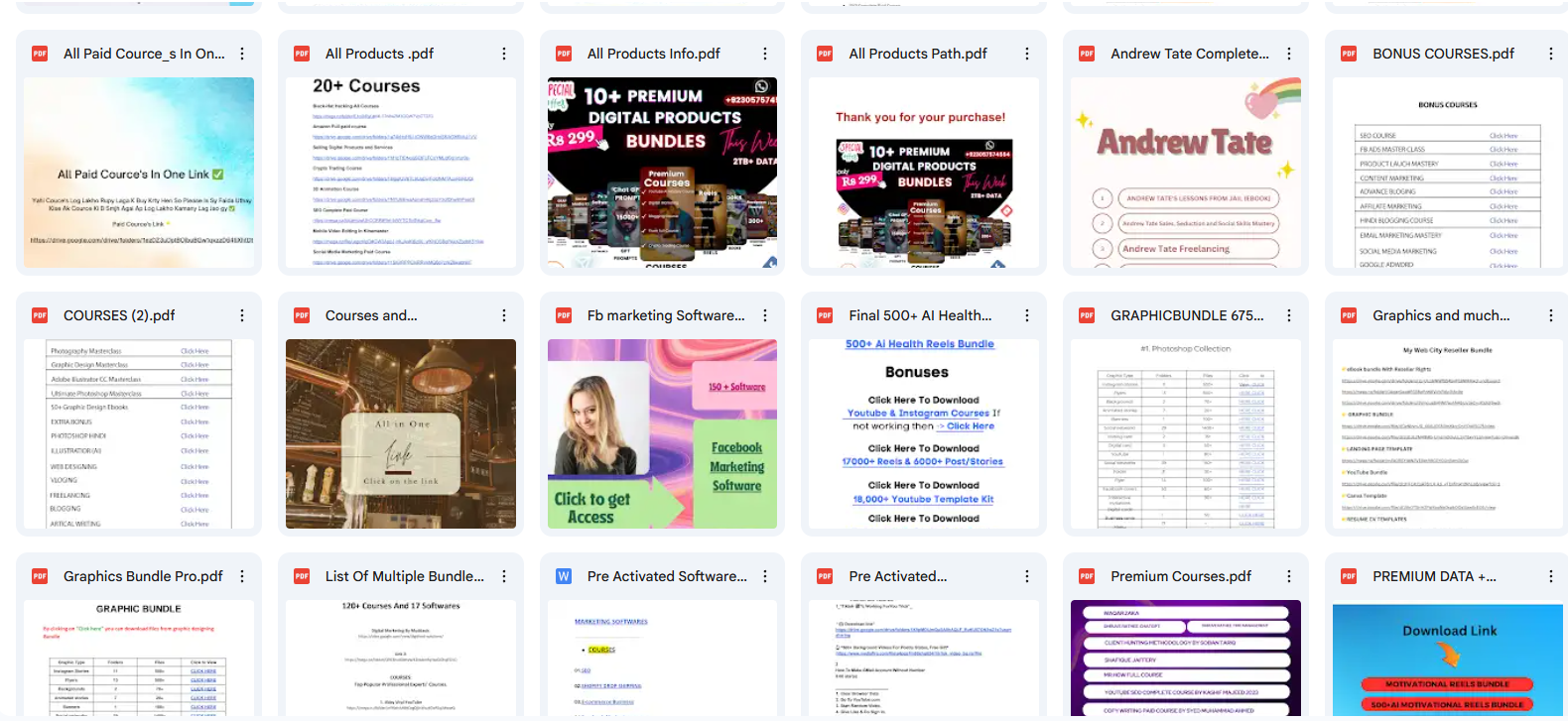Open more actions for Courses and...
The height and width of the screenshot is (721, 1568).
point(504,315)
